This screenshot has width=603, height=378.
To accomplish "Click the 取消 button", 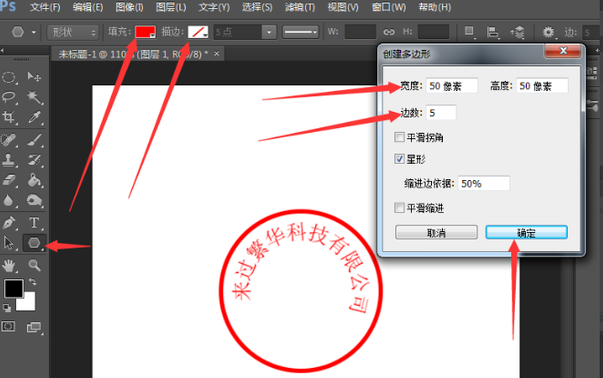I will [x=436, y=232].
